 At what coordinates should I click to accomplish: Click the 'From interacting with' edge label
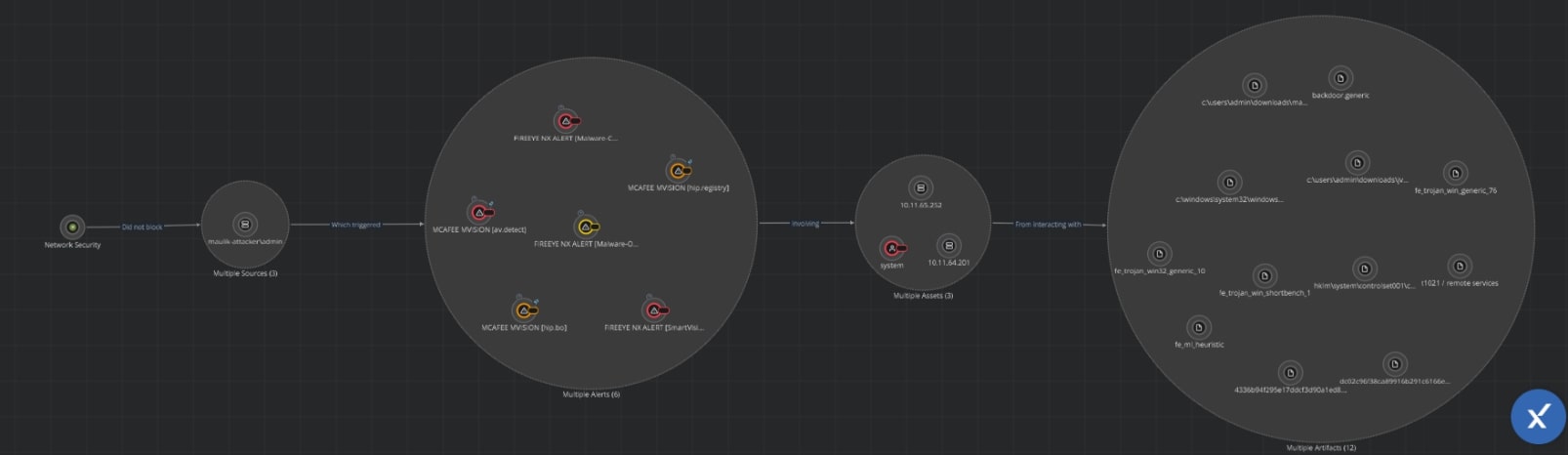tap(1048, 225)
